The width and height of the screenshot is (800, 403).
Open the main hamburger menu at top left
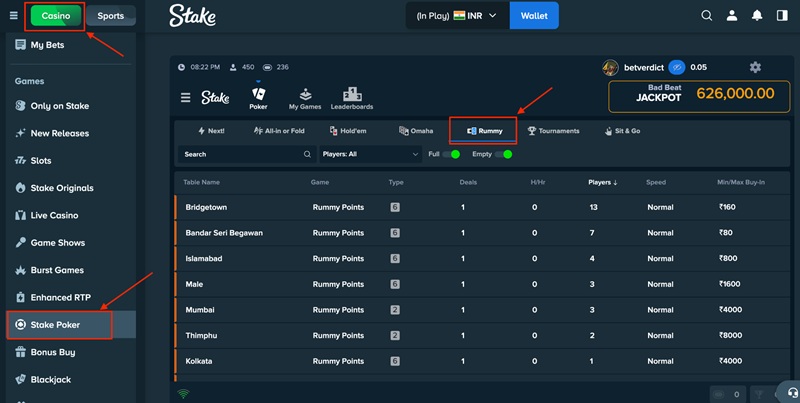[14, 16]
